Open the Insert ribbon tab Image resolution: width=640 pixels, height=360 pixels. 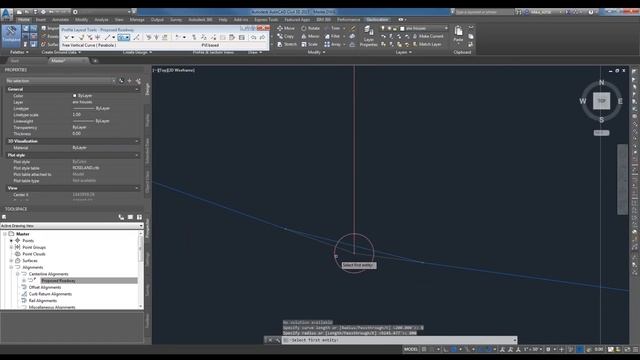point(41,20)
